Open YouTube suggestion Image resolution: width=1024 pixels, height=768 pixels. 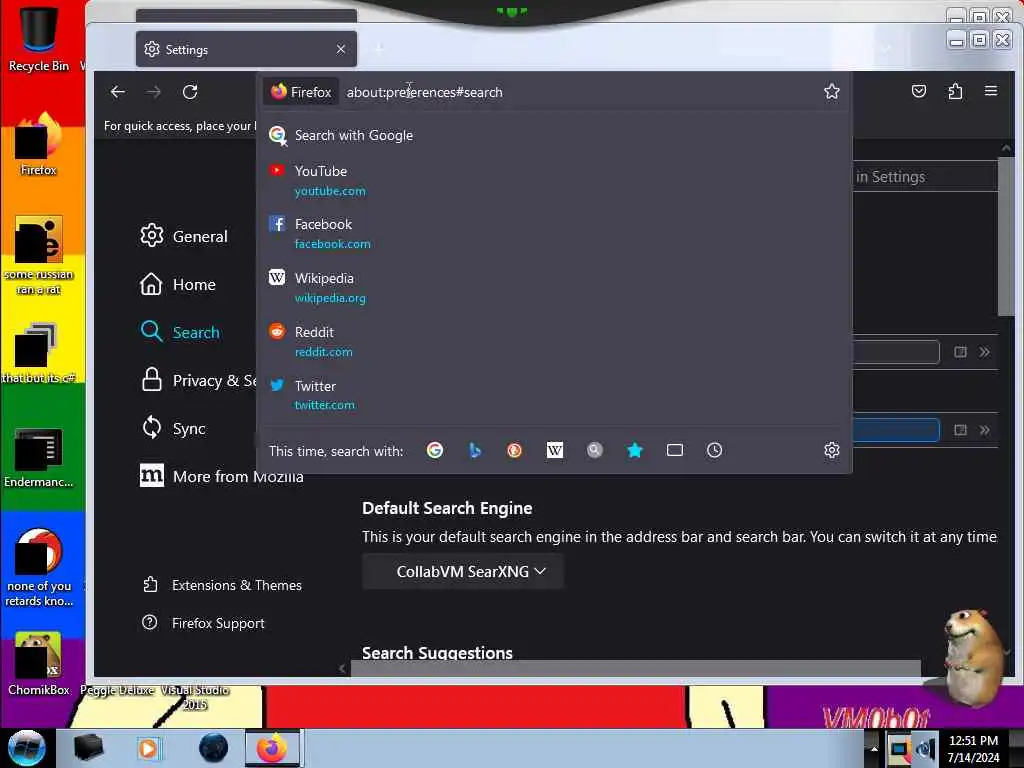[x=555, y=180]
